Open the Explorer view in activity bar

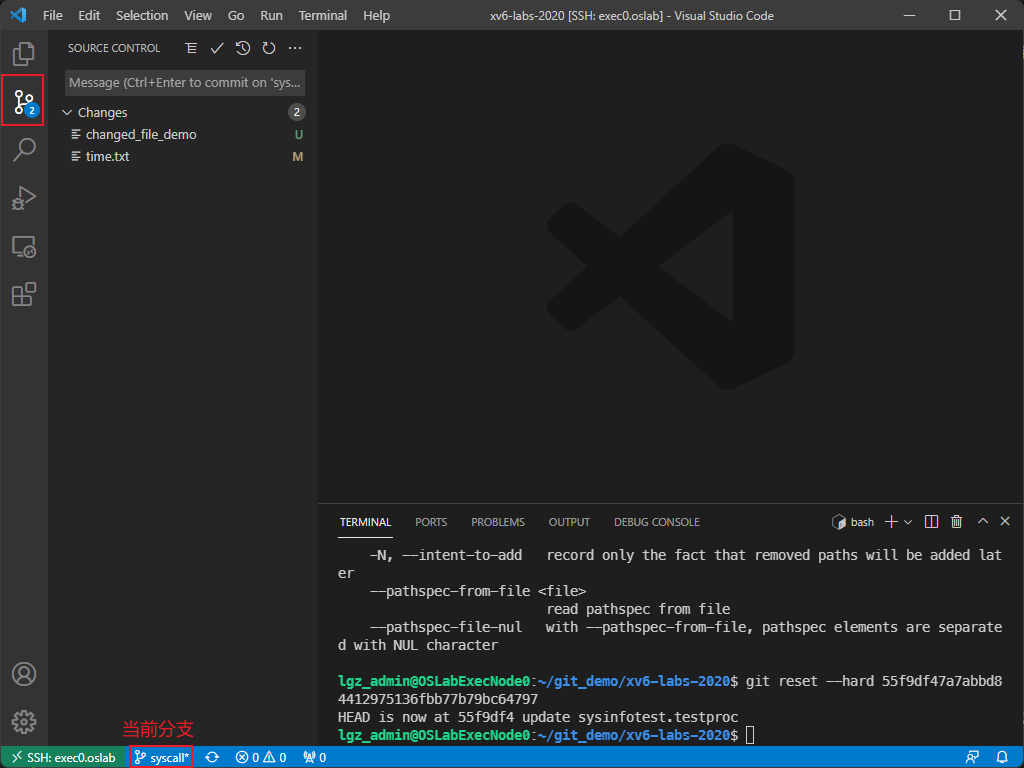pyautogui.click(x=24, y=53)
